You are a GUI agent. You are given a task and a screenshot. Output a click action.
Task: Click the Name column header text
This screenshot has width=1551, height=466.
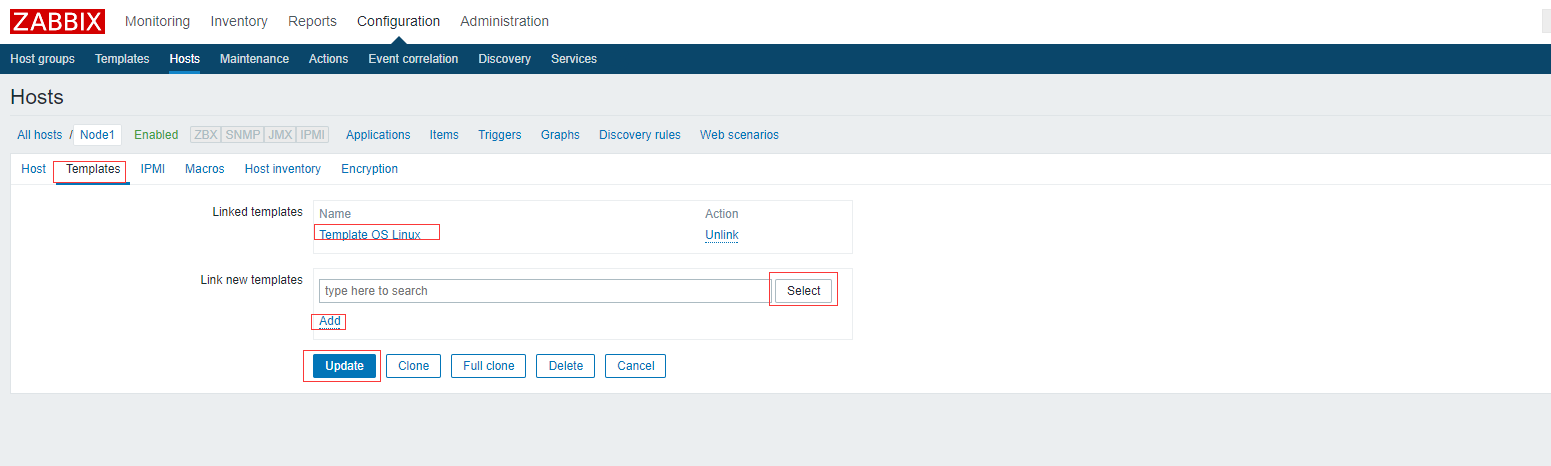tap(335, 214)
